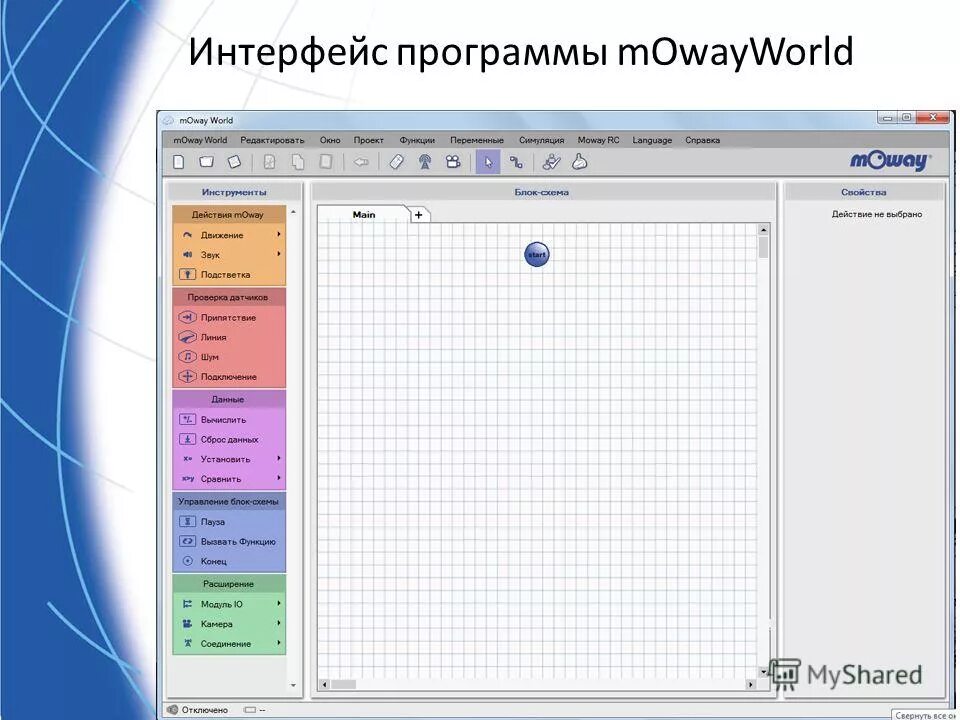The height and width of the screenshot is (720, 960).
Task: Click the Пауза hourglass icon
Action: point(187,522)
